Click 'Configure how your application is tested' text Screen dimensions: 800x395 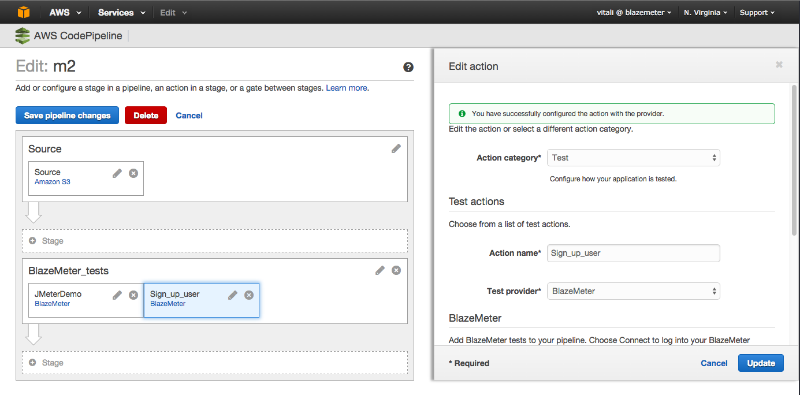coord(613,179)
